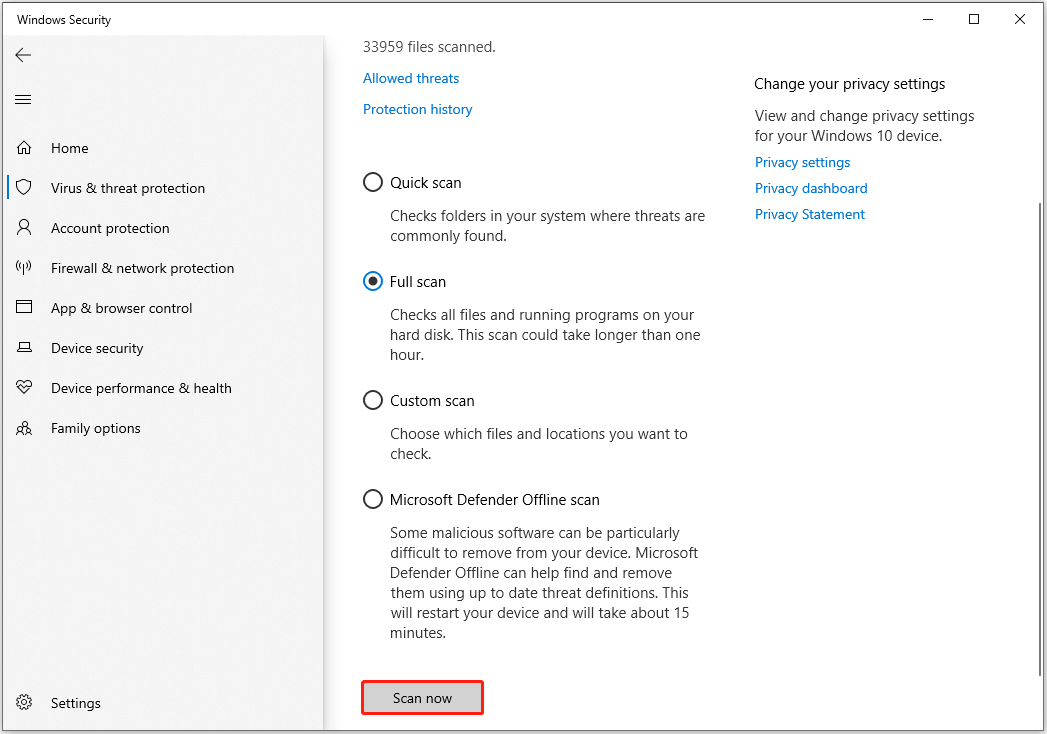Click the Virus & threat protection shield icon

click(x=25, y=188)
